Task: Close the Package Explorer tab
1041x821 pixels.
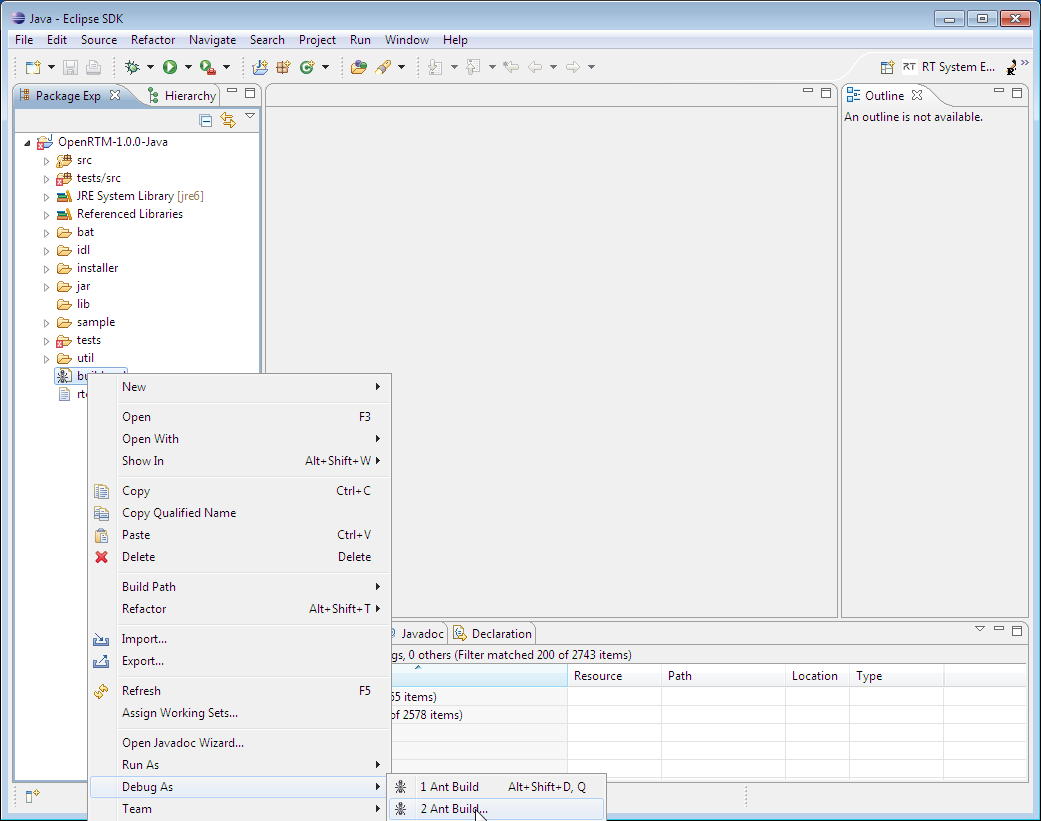Action: click(x=115, y=95)
